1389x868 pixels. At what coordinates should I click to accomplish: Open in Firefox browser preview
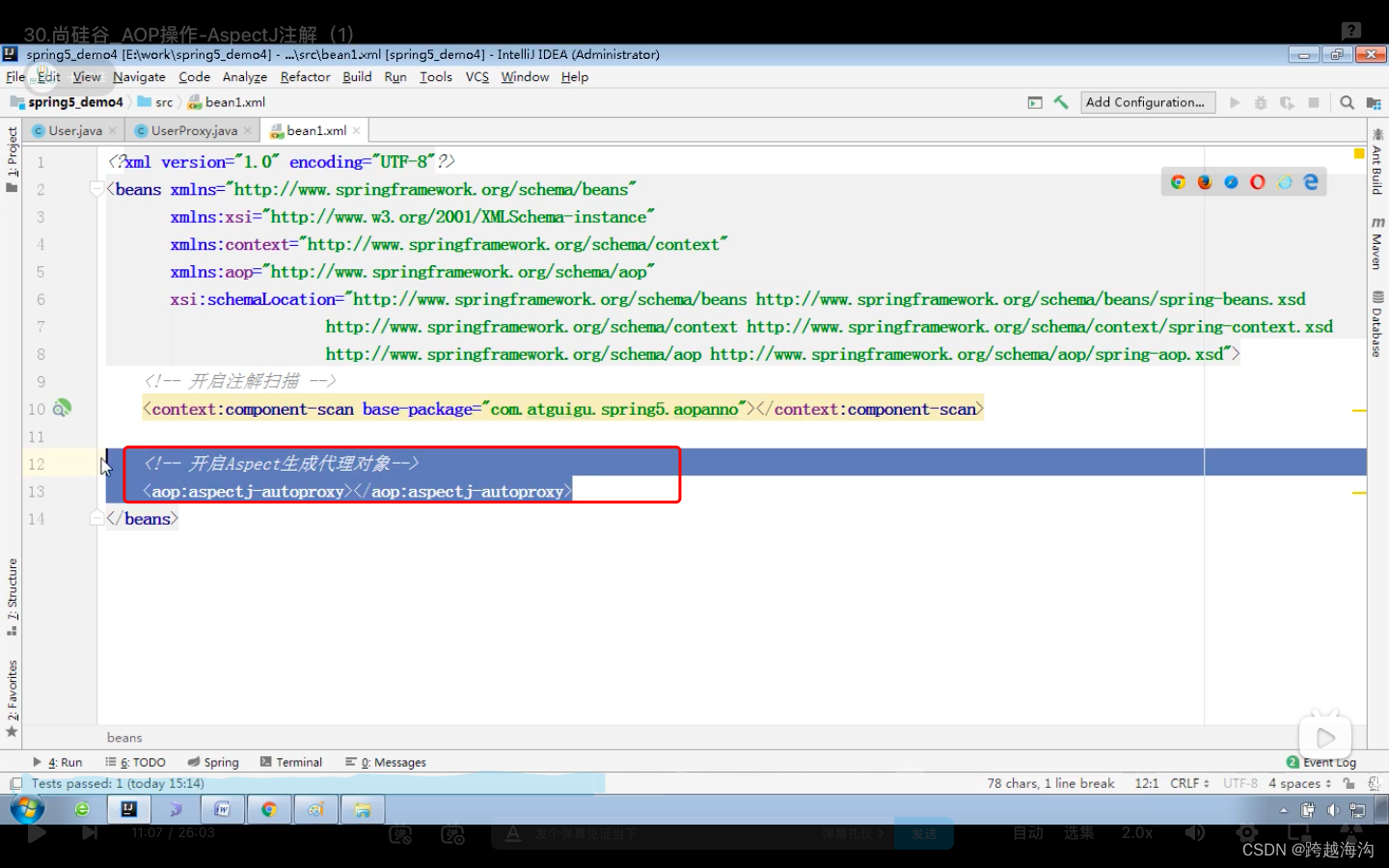pyautogui.click(x=1205, y=182)
